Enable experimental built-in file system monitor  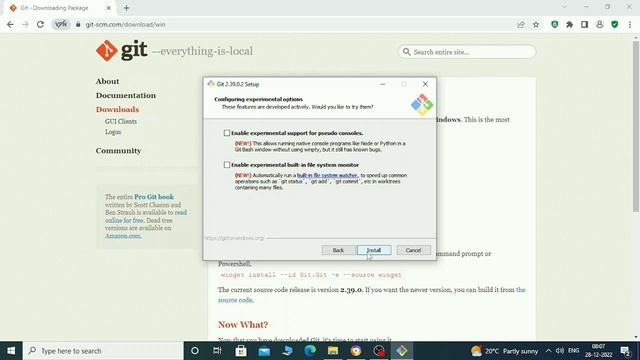tap(227, 165)
